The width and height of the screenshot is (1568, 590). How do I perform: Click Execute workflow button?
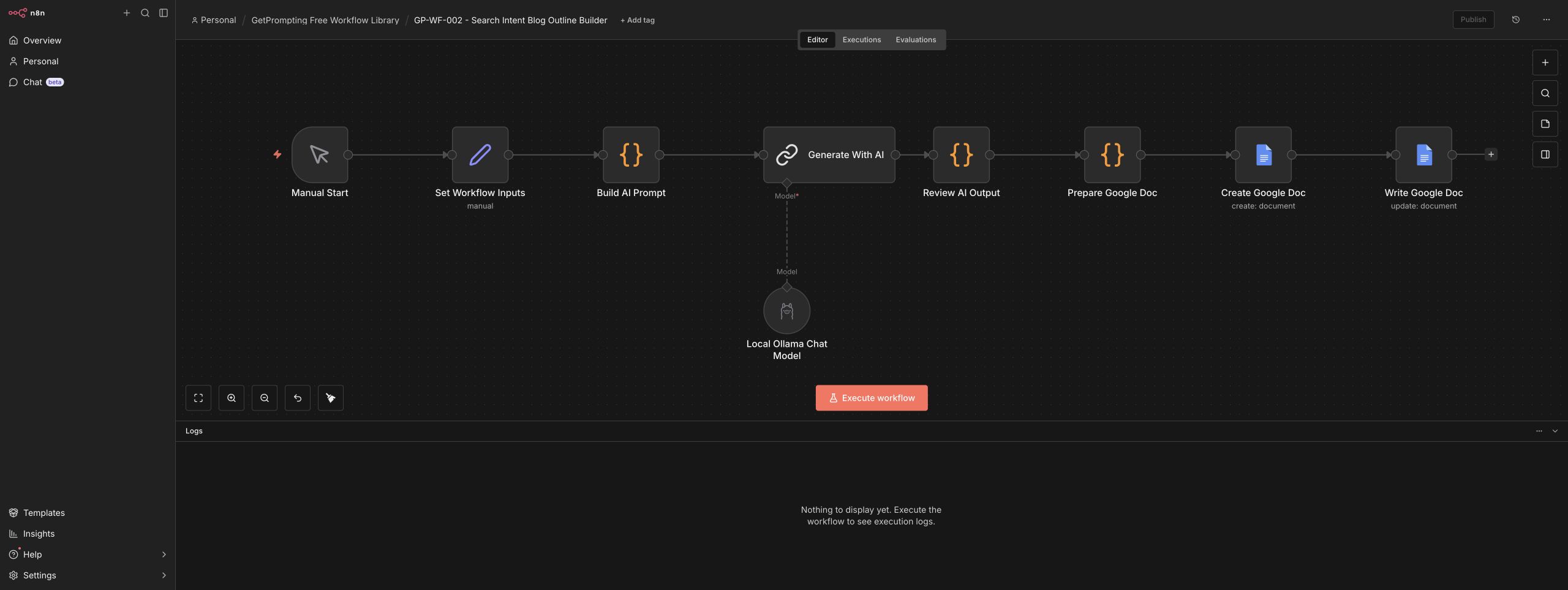(871, 398)
